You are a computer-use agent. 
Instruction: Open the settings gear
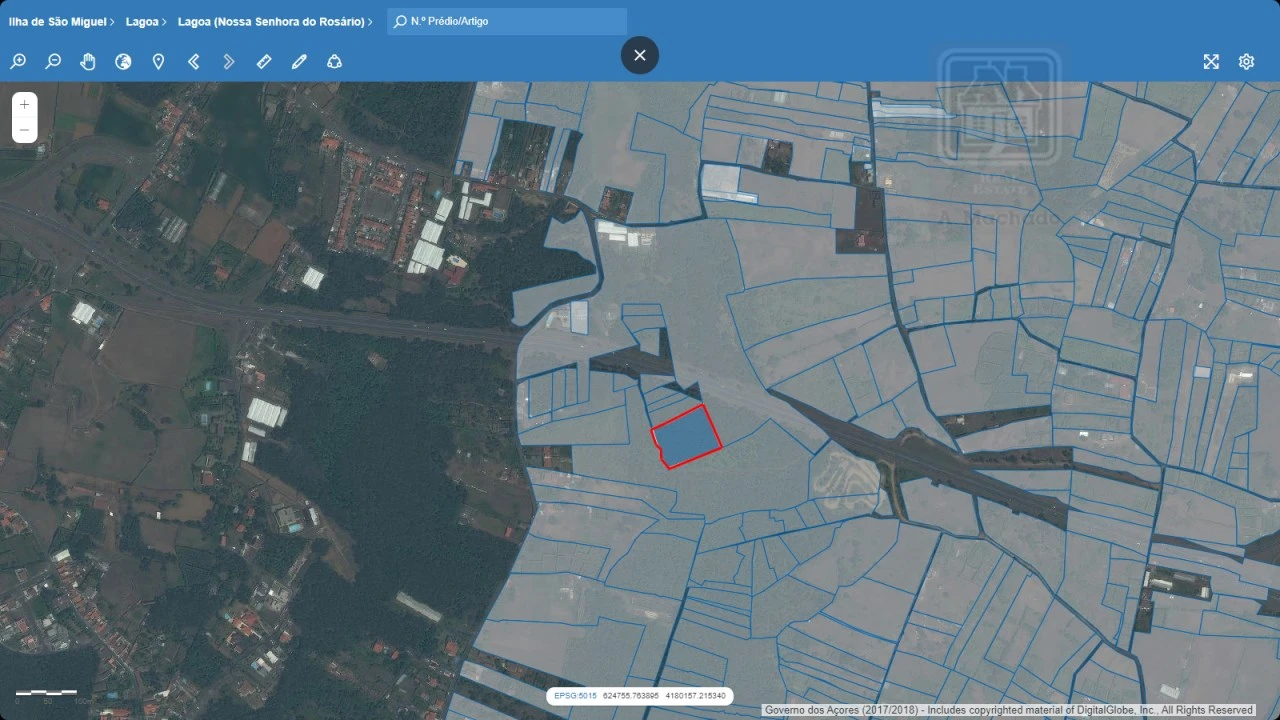[x=1246, y=62]
